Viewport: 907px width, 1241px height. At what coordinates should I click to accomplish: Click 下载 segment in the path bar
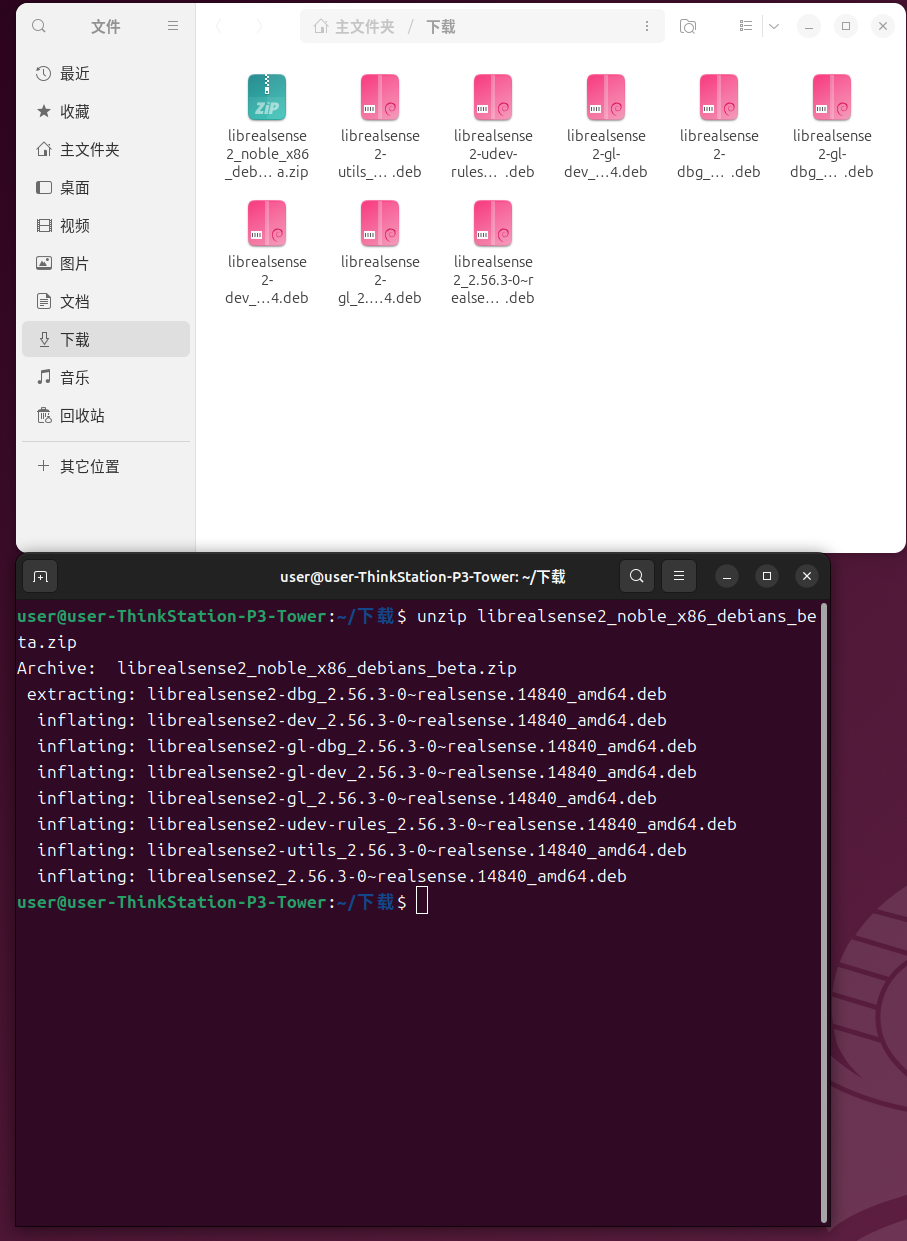441,27
